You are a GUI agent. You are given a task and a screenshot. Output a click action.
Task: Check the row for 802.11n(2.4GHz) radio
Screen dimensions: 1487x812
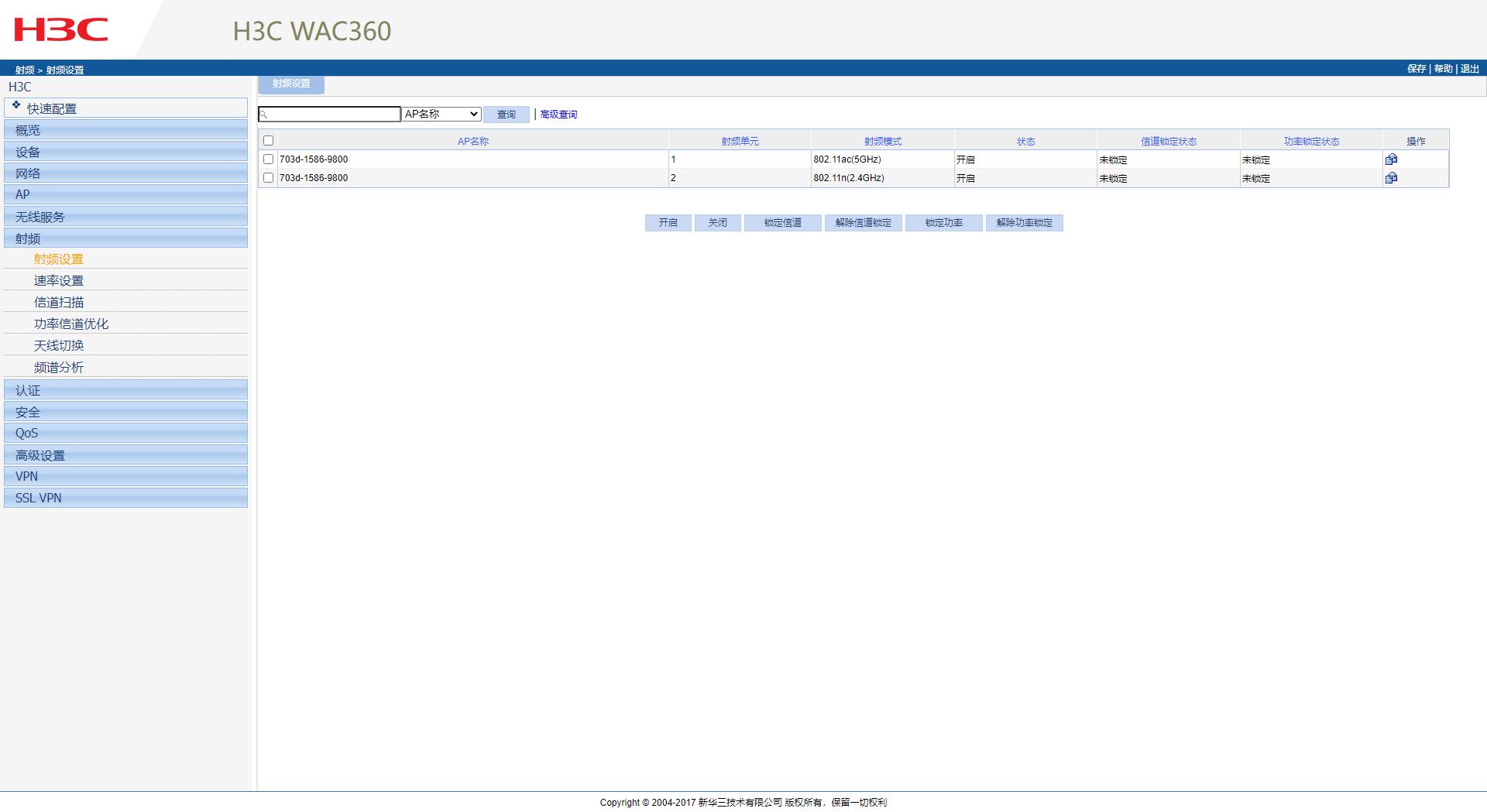pyautogui.click(x=268, y=178)
